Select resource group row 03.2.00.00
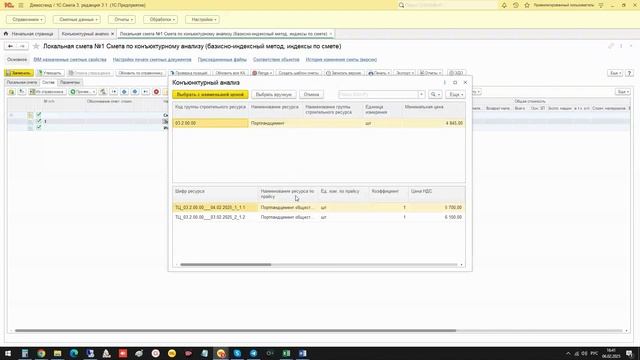Screen dimensions: 640x360 click(x=319, y=123)
